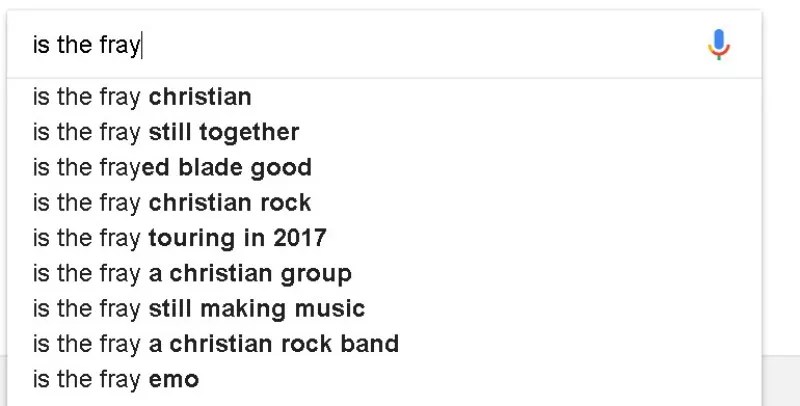Select "is the fray still making music"

pos(198,308)
